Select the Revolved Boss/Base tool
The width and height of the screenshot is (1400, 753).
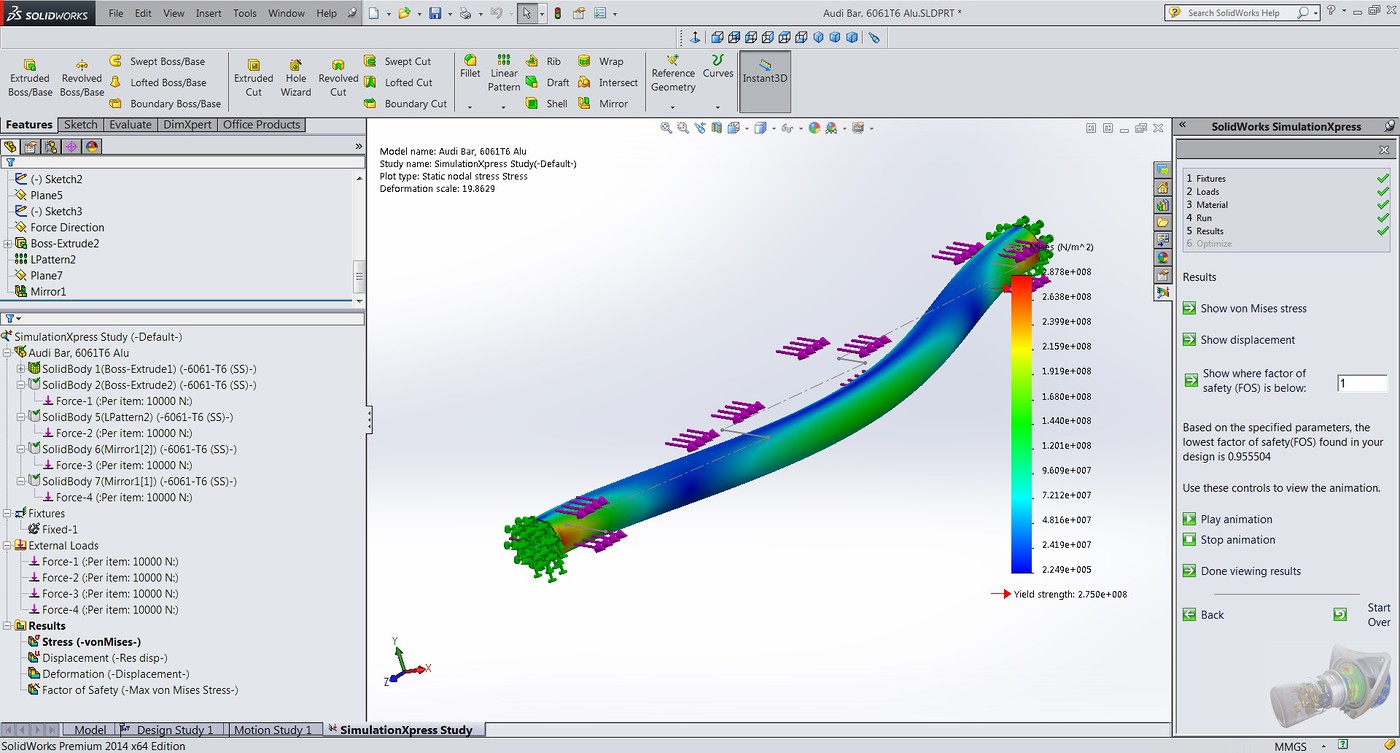click(x=82, y=77)
